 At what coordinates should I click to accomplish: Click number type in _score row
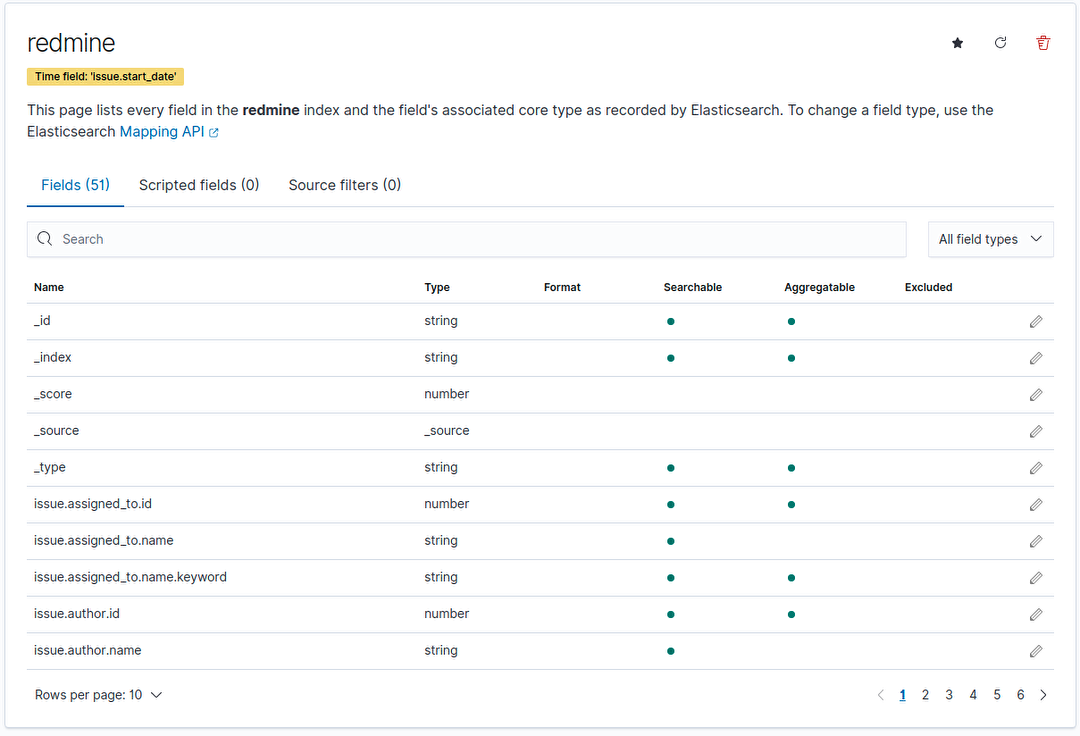(446, 394)
